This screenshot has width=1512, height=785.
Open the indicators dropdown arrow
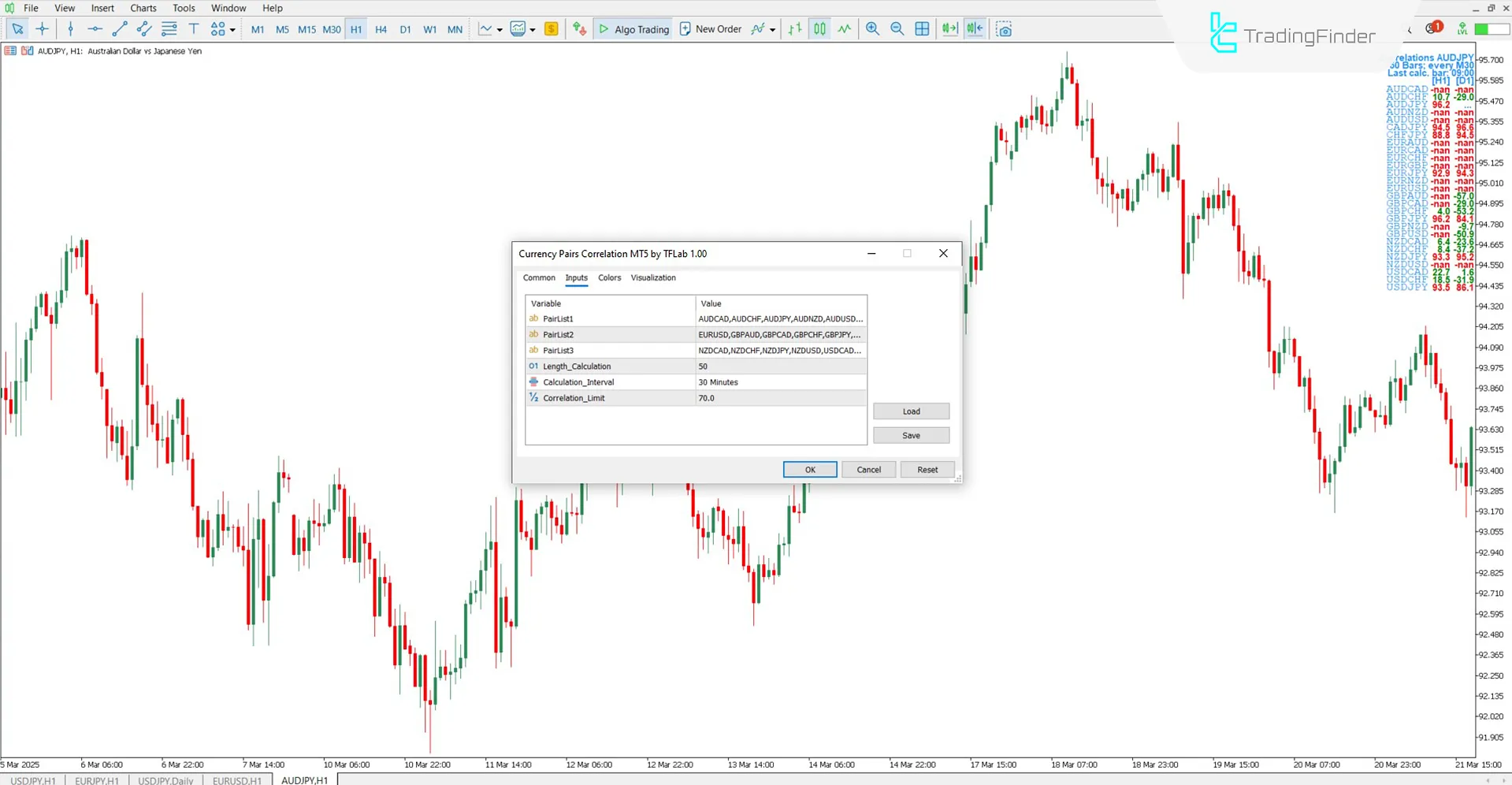[x=533, y=28]
